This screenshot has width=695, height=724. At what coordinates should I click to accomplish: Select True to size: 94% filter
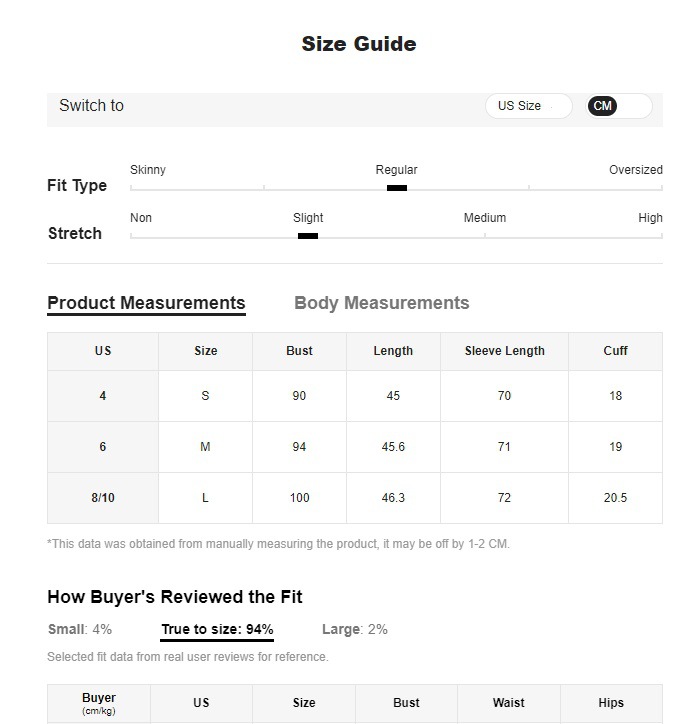click(x=217, y=629)
